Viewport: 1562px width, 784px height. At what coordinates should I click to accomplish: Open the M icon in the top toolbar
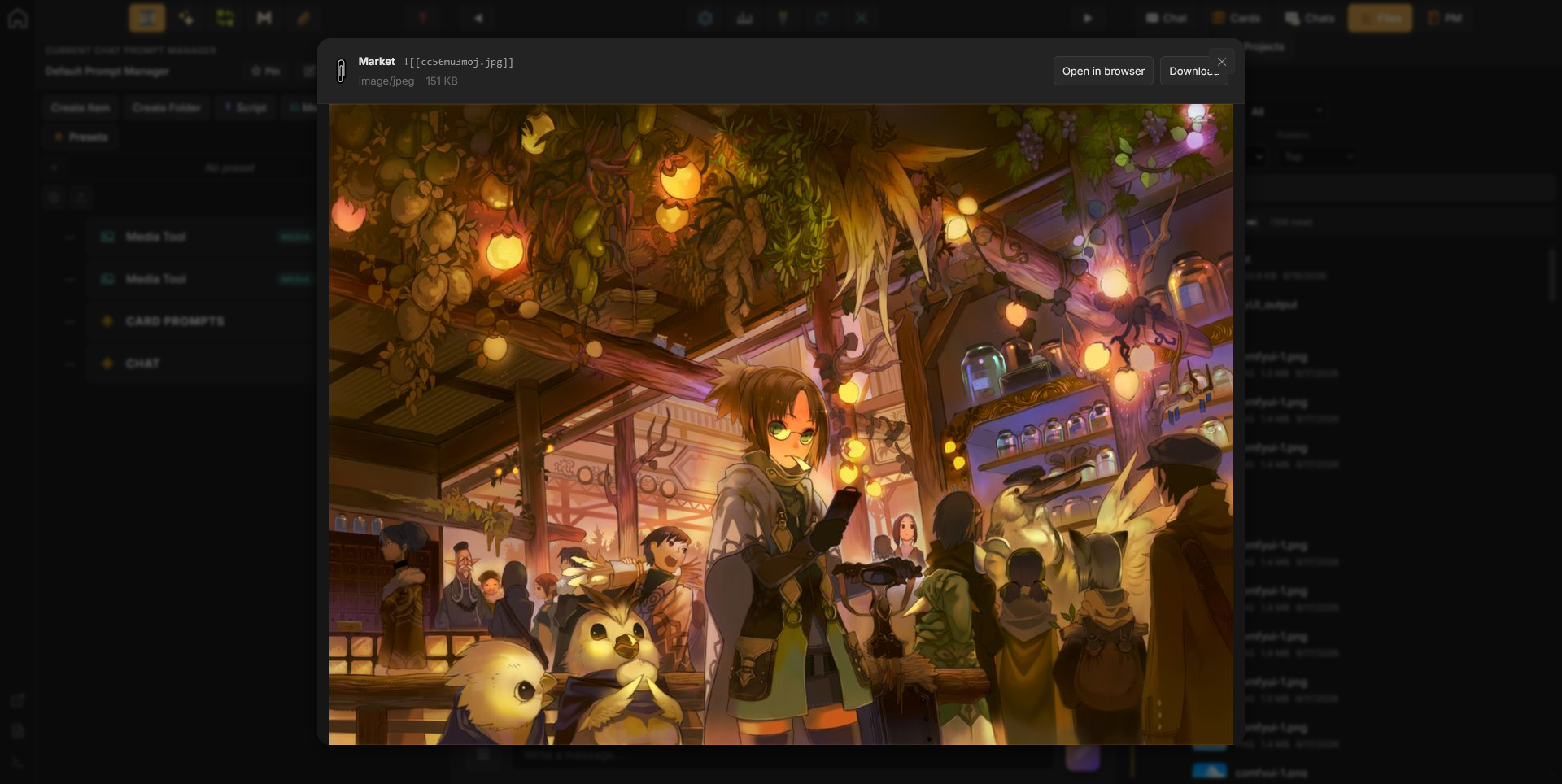point(264,18)
